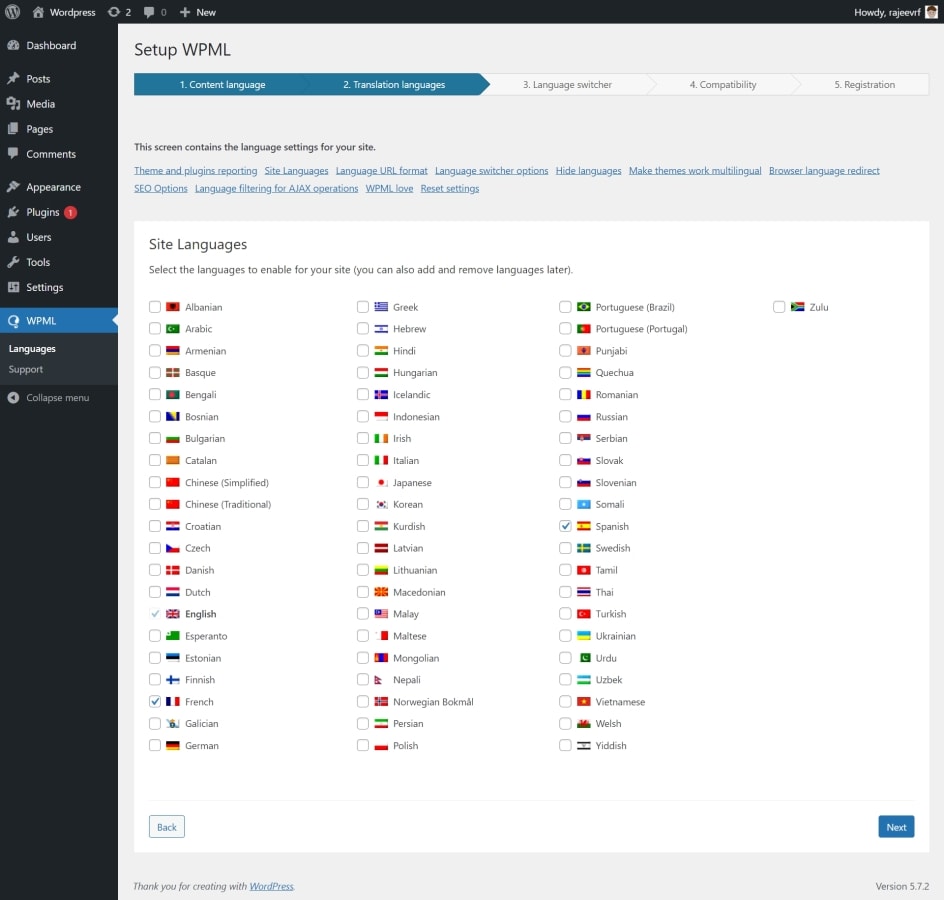Open the rajeevrf user avatar
The image size is (944, 900).
coord(931,12)
